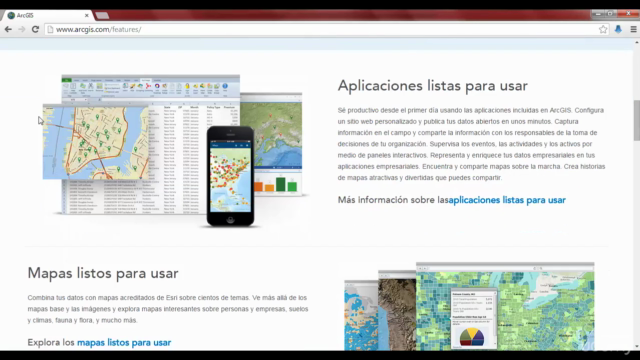Close the ArcGIS tab
640x360 pixels.
click(x=87, y=16)
